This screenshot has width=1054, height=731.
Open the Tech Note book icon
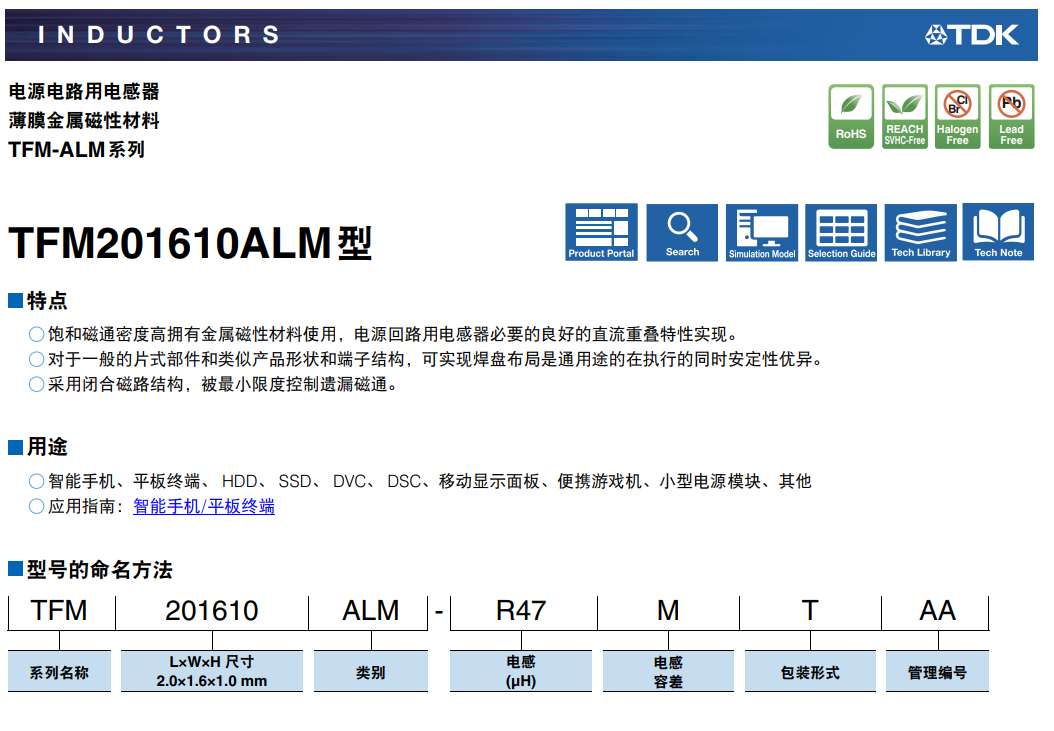click(x=998, y=232)
